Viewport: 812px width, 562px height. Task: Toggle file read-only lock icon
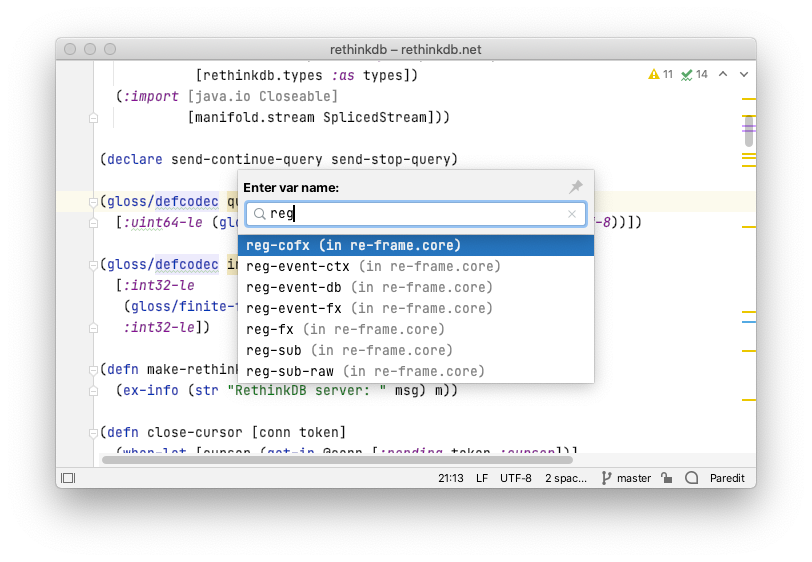[x=666, y=478]
